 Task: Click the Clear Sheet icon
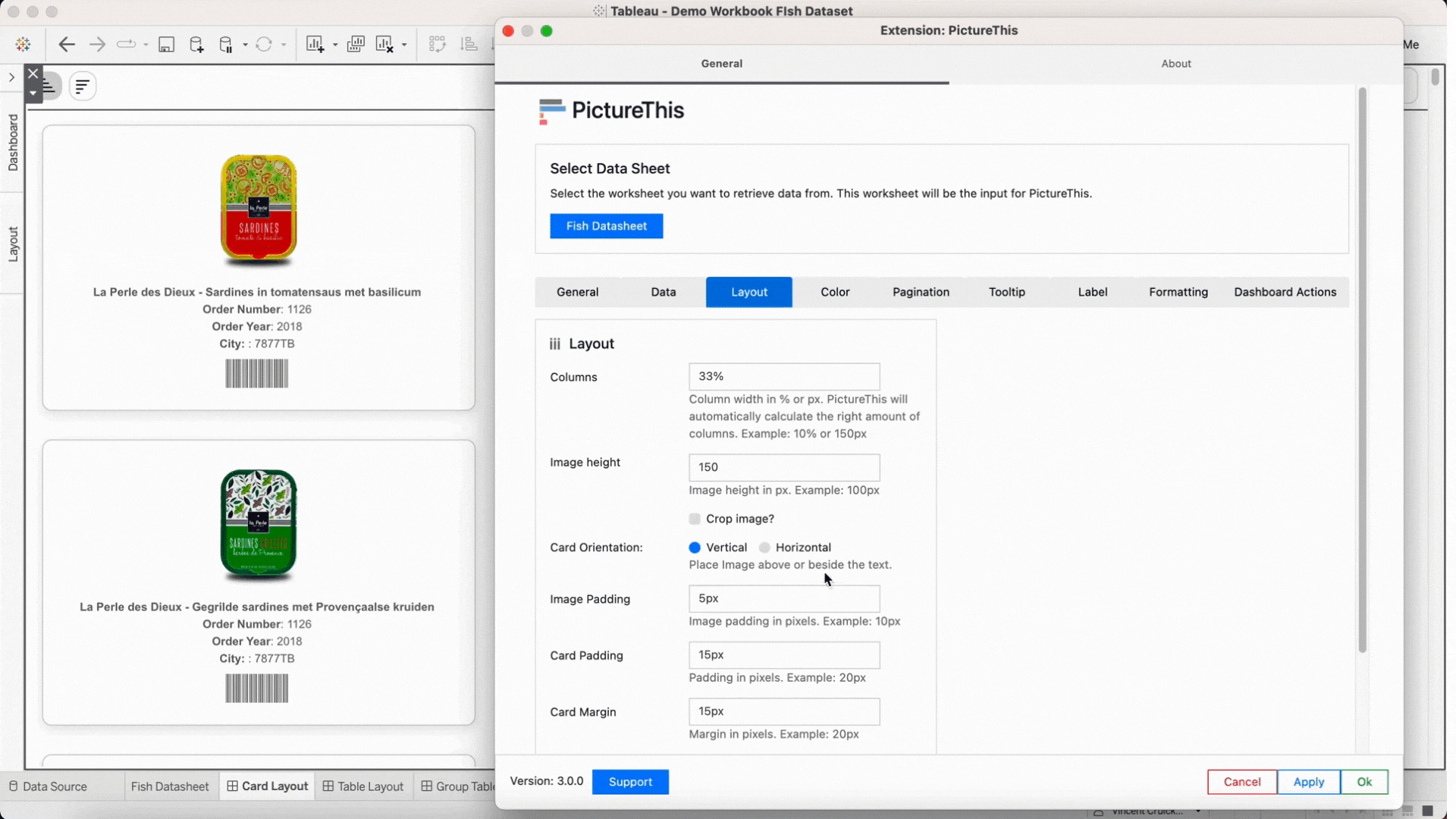coord(384,45)
